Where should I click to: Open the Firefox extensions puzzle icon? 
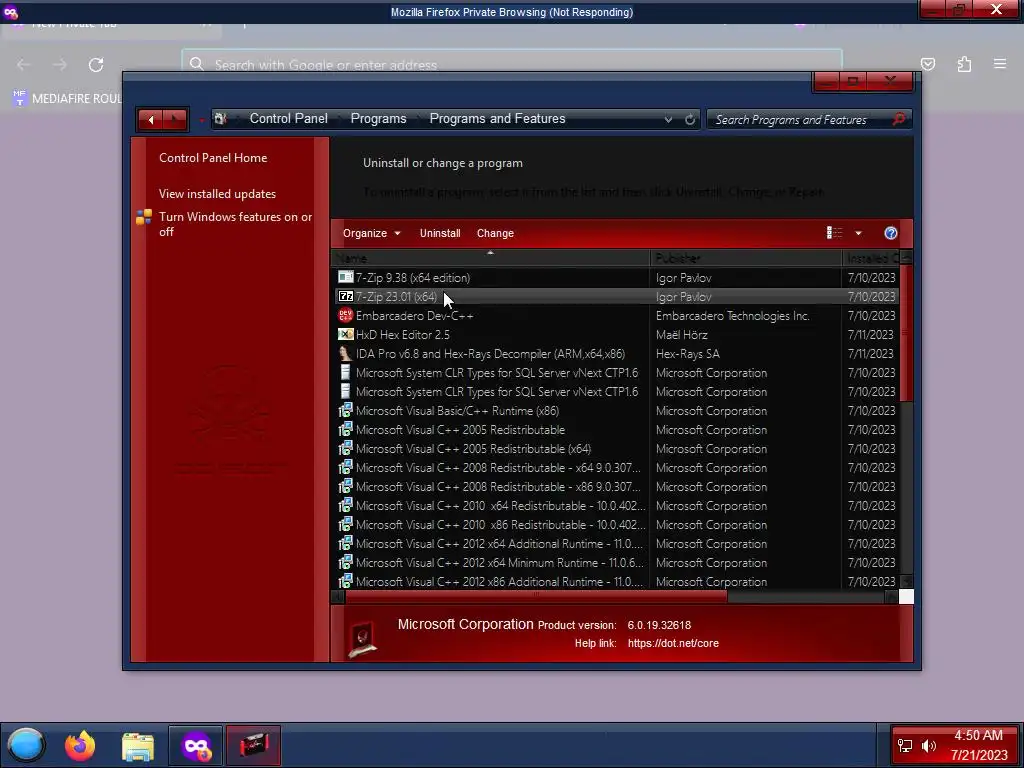tap(964, 64)
